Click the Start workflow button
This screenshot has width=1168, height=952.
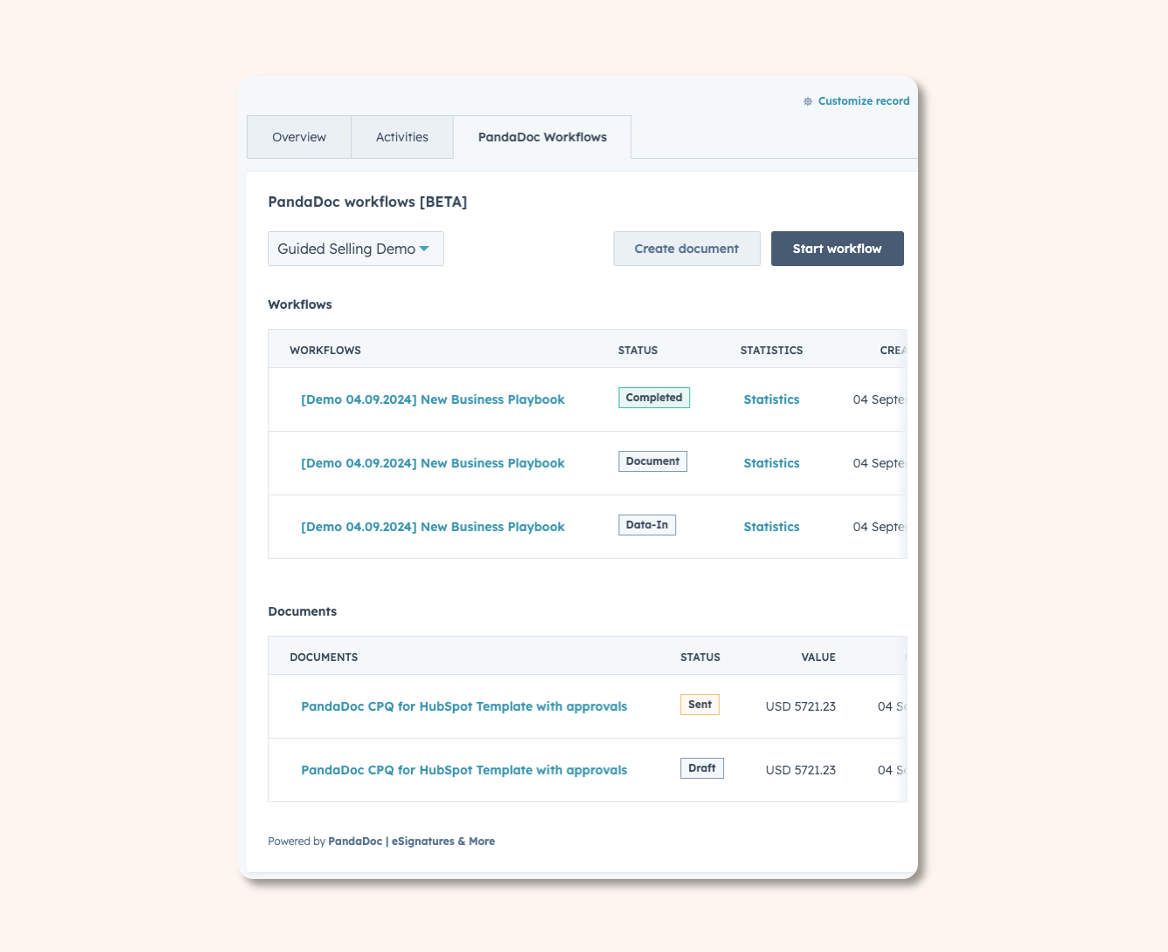(x=837, y=248)
